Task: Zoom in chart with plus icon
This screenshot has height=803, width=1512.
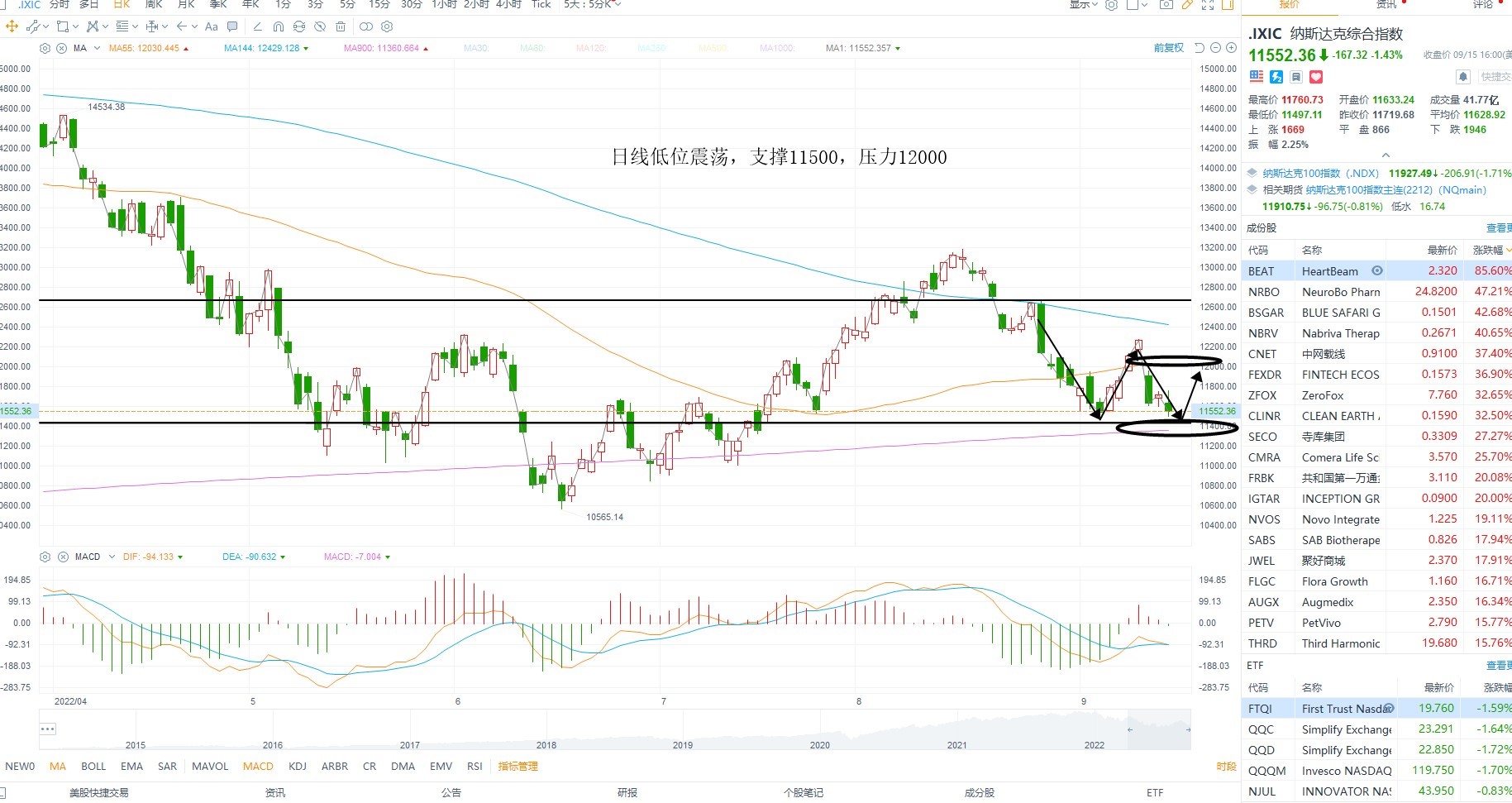Action: [x=1231, y=48]
